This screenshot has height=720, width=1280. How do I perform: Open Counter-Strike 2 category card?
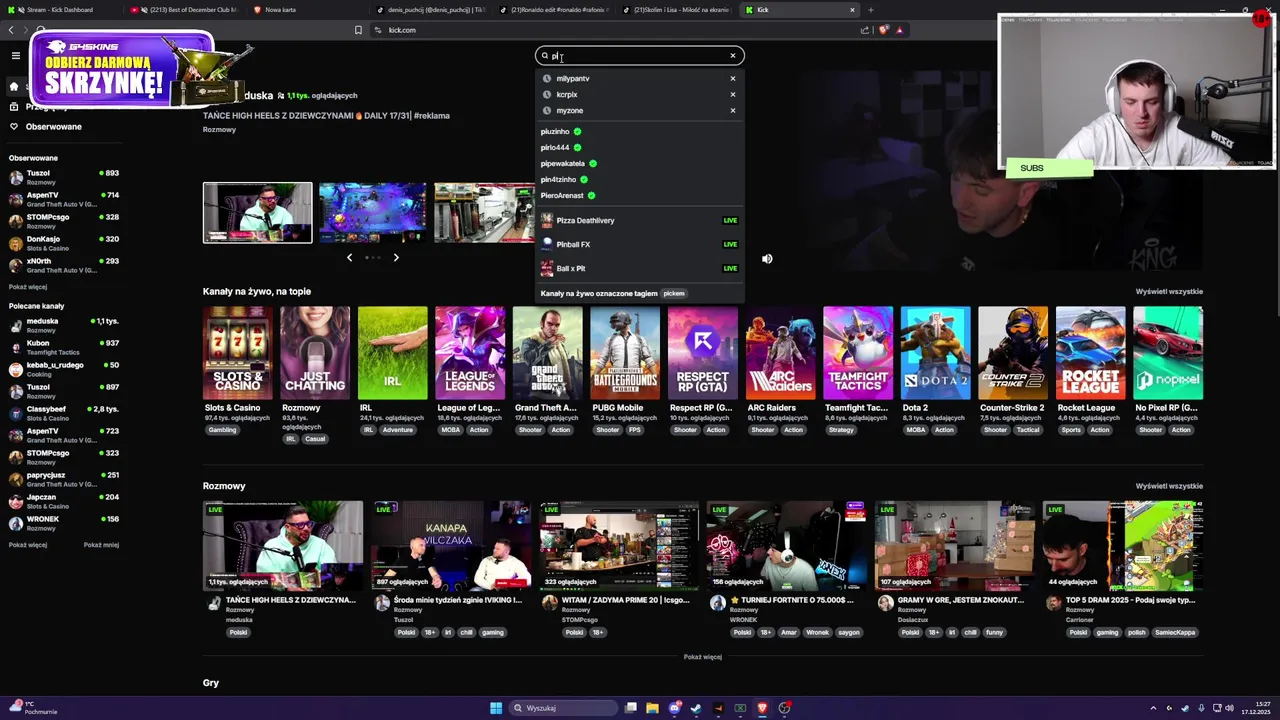point(1013,353)
